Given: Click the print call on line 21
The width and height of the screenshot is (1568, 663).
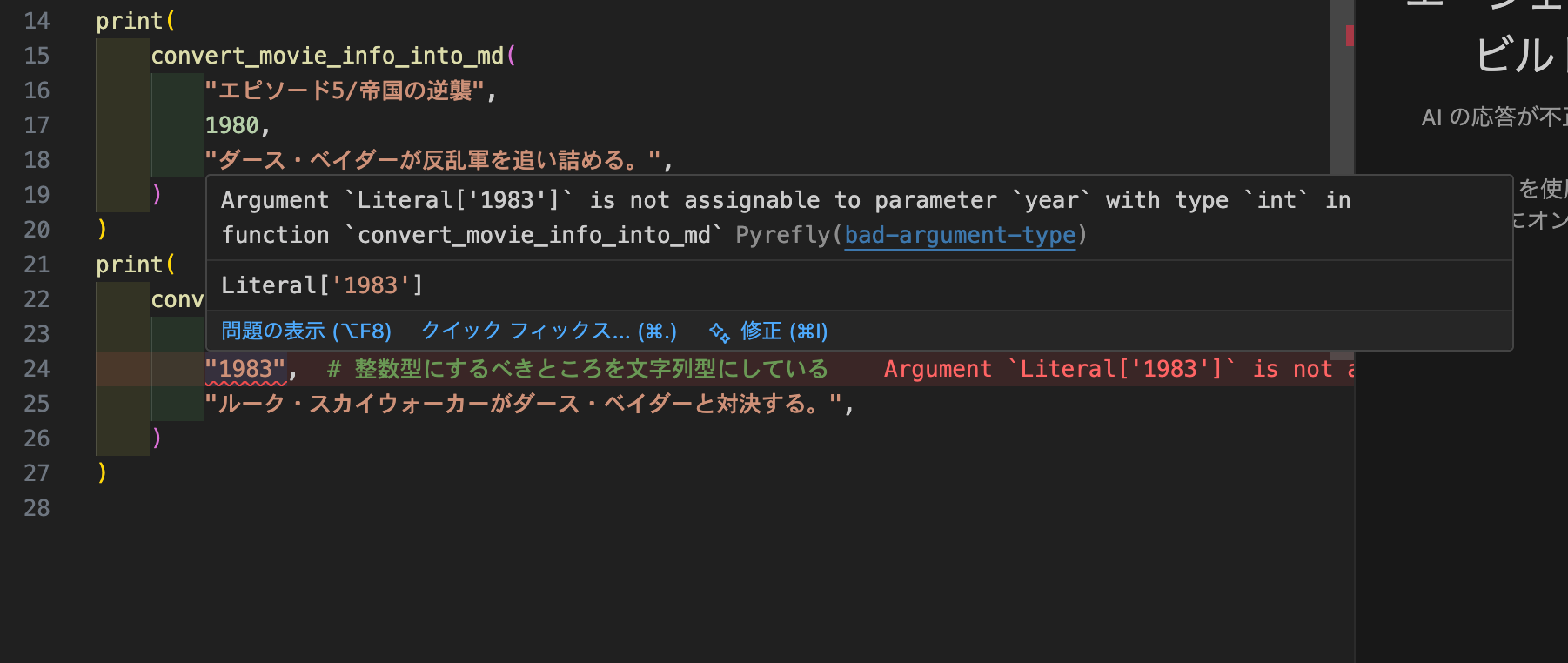Looking at the screenshot, I should 129,265.
